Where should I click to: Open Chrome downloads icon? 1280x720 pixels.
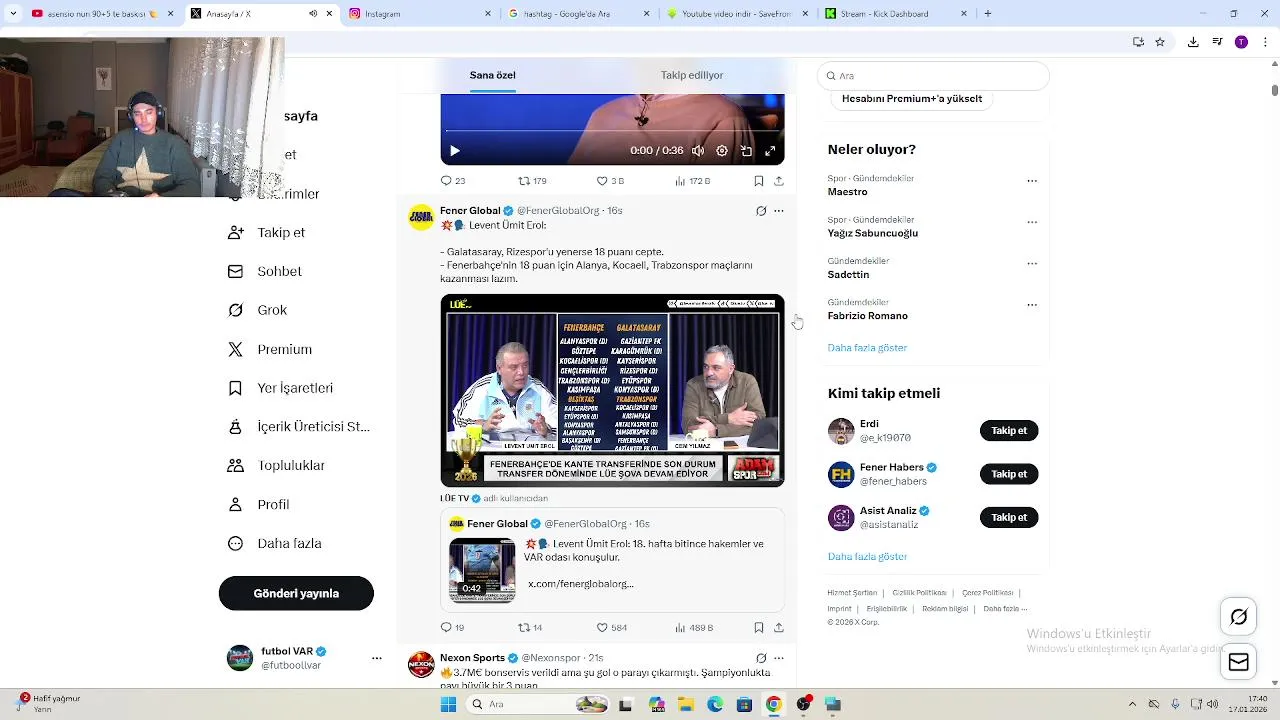point(1193,42)
